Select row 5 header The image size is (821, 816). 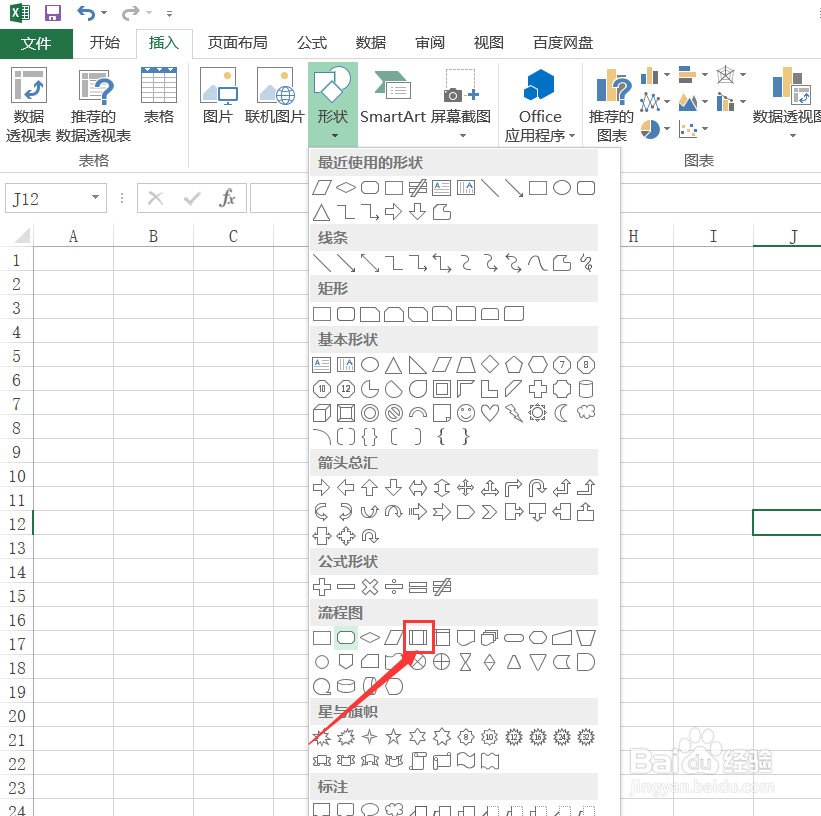click(x=16, y=356)
